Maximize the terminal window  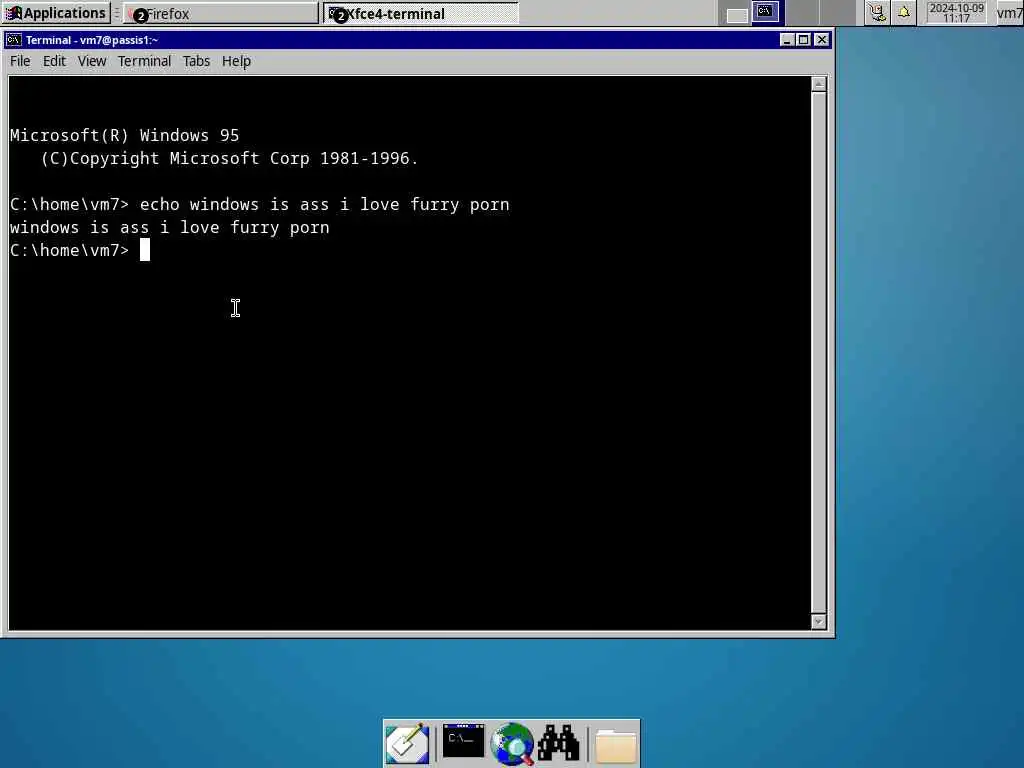[804, 40]
